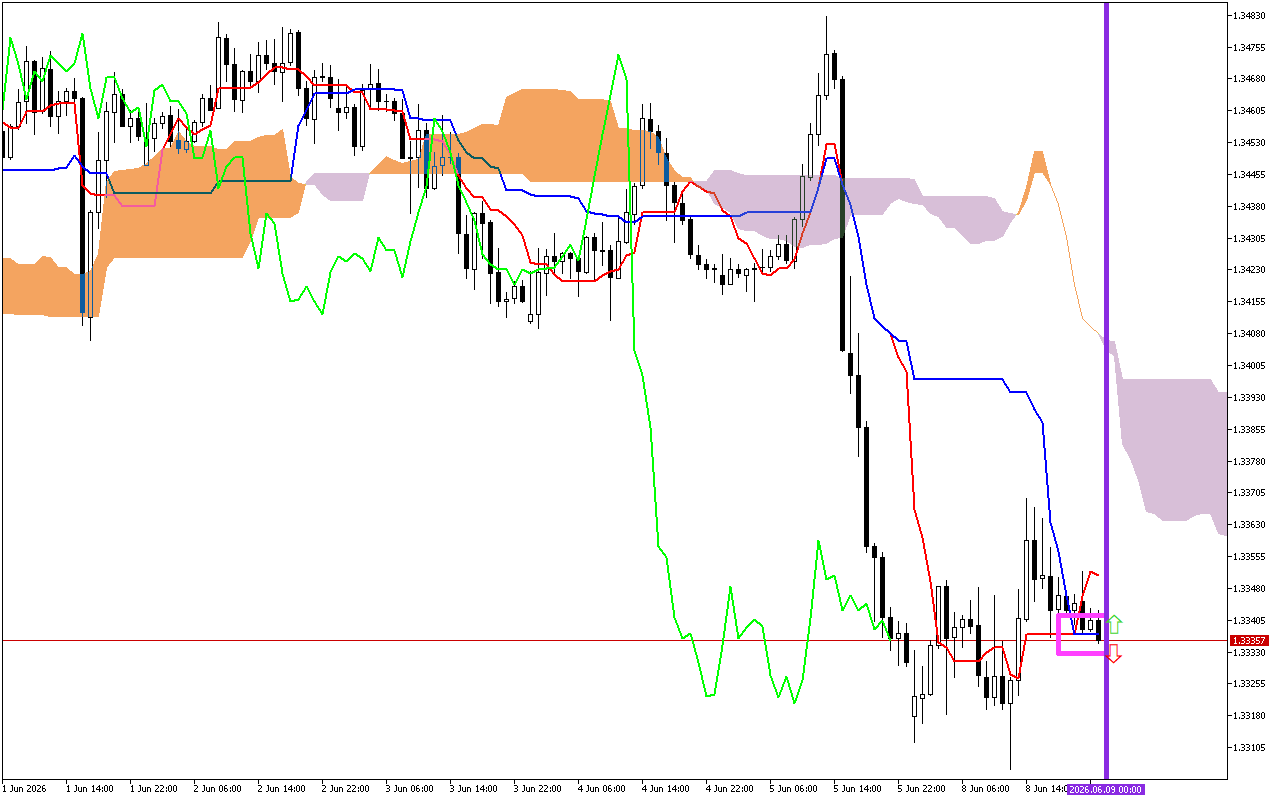Viewport: 1280px width, 800px height.
Task: Click price axis label 1.33705
Action: (1250, 493)
